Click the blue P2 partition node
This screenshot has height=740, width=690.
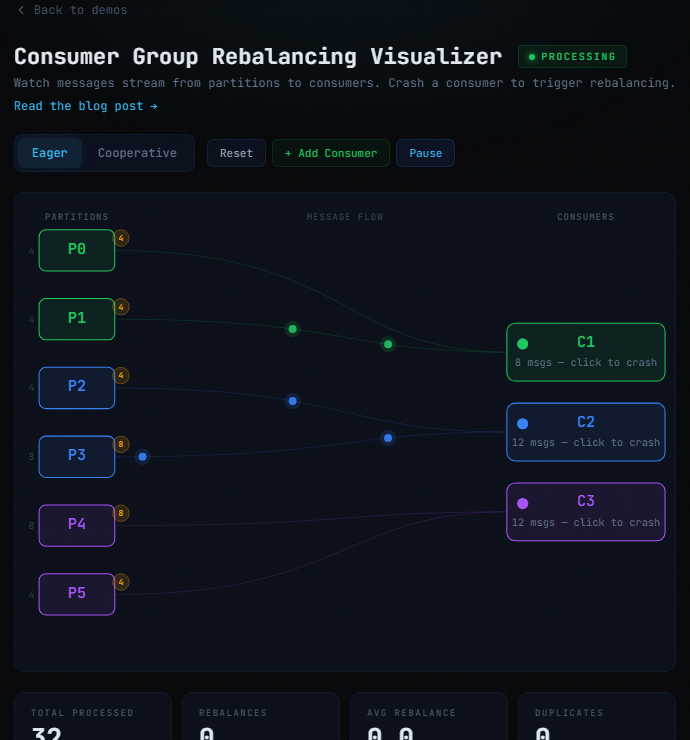[x=77, y=387]
